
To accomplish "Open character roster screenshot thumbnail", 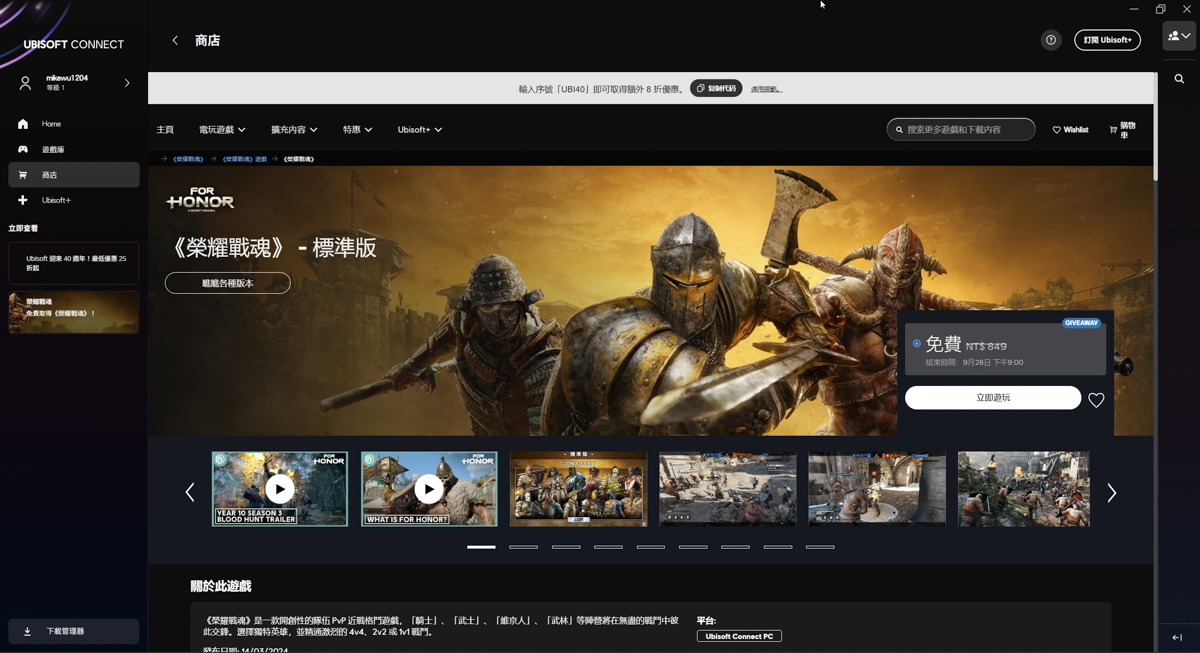I will (578, 489).
